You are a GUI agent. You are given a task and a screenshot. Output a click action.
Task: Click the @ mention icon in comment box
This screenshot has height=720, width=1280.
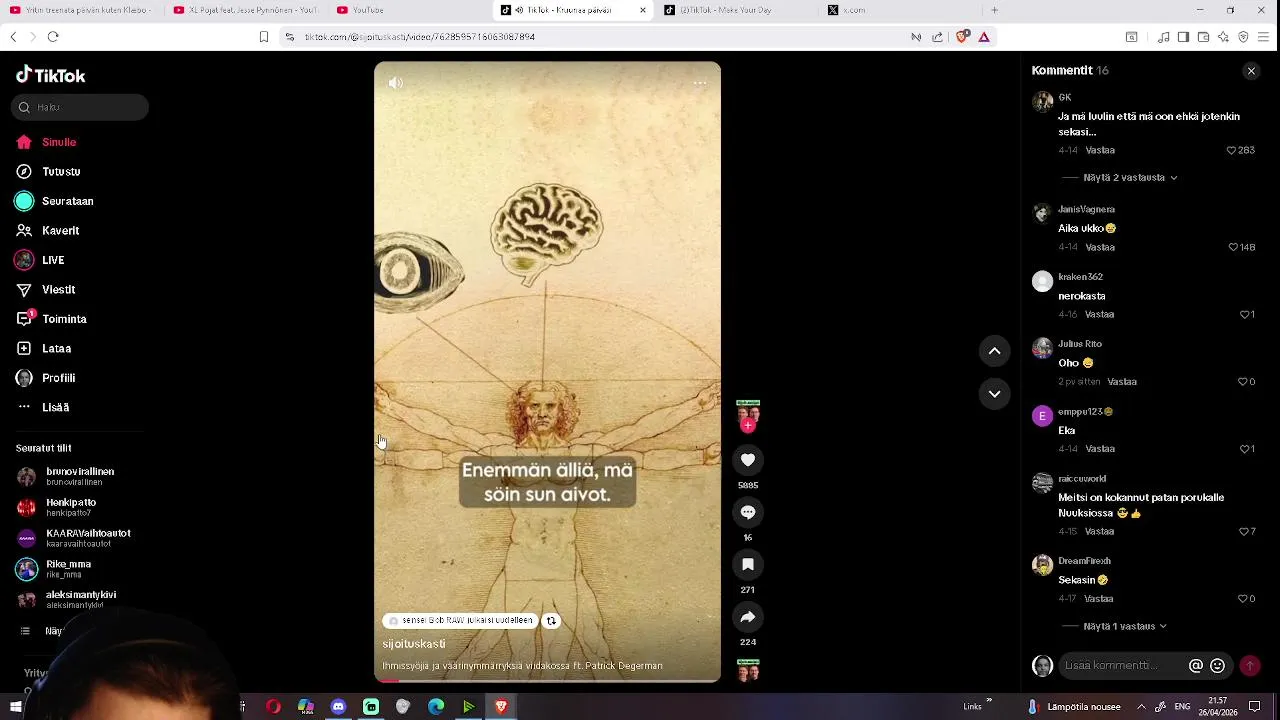1195,666
